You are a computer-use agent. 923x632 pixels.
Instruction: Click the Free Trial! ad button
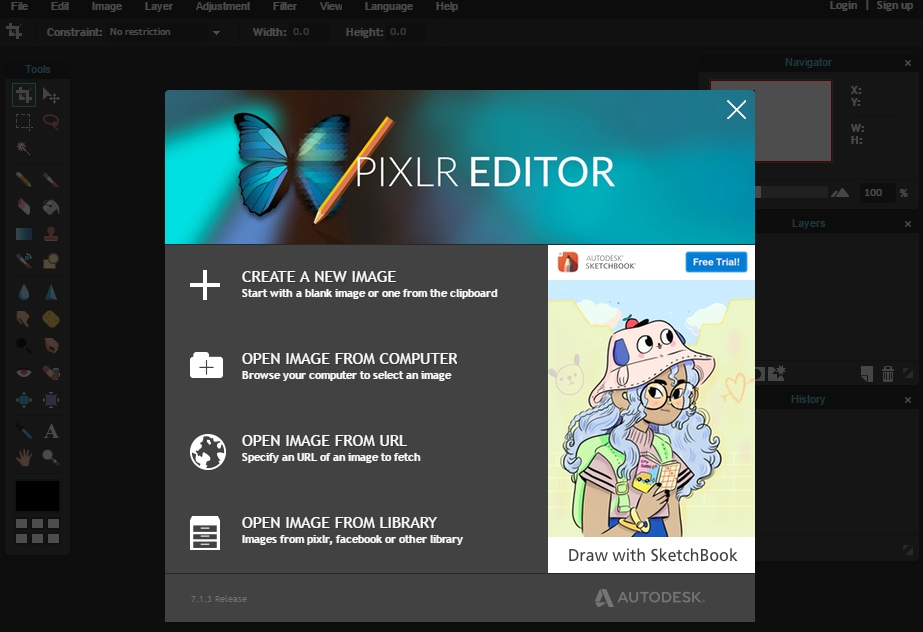716,262
